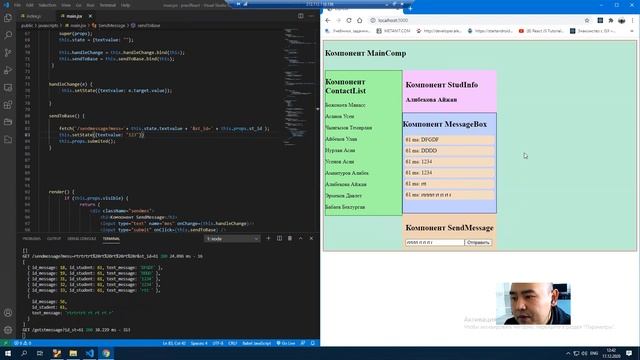Viewport: 640px width, 360px height.
Task: Change line ending via CRLF status item
Action: click(x=233, y=343)
